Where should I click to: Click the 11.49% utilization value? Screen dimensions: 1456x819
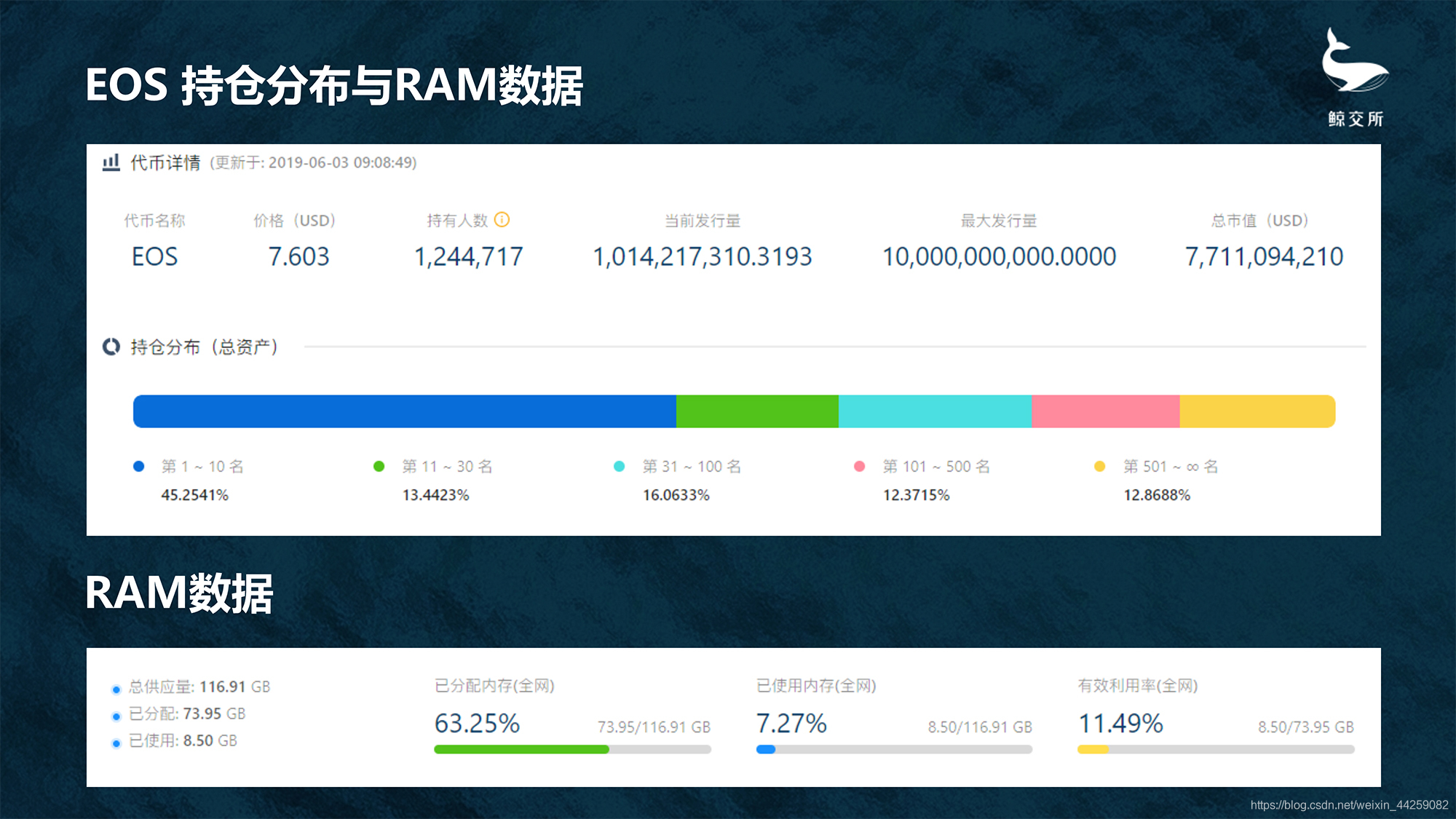point(1120,723)
